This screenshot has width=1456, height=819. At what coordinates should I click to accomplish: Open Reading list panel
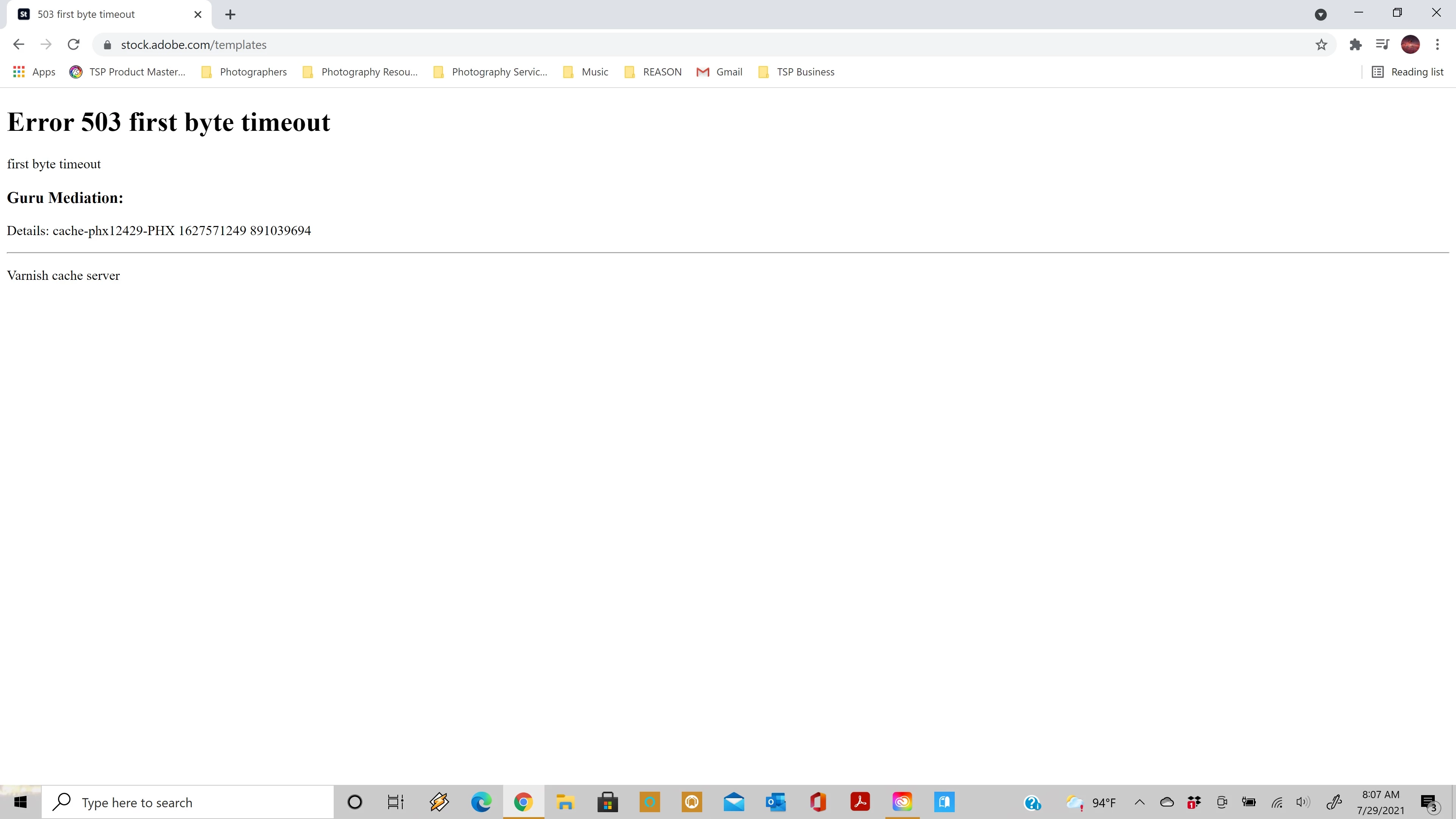1408,72
